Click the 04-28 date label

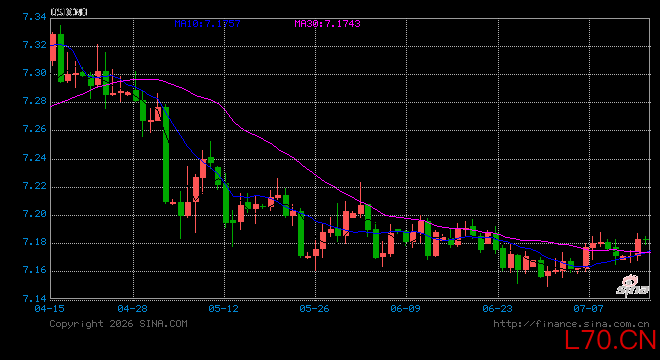coord(133,309)
